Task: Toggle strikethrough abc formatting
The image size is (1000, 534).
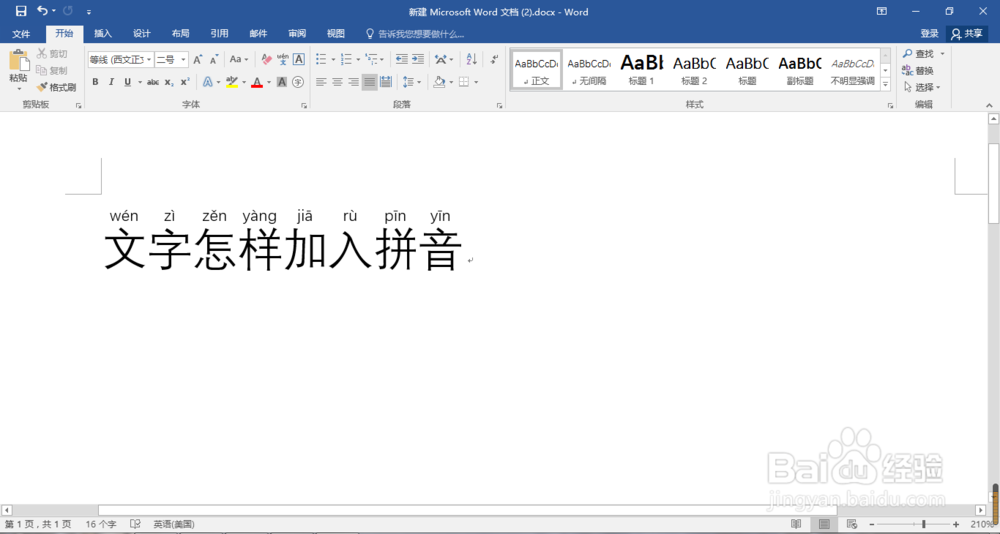Action: pyautogui.click(x=153, y=82)
